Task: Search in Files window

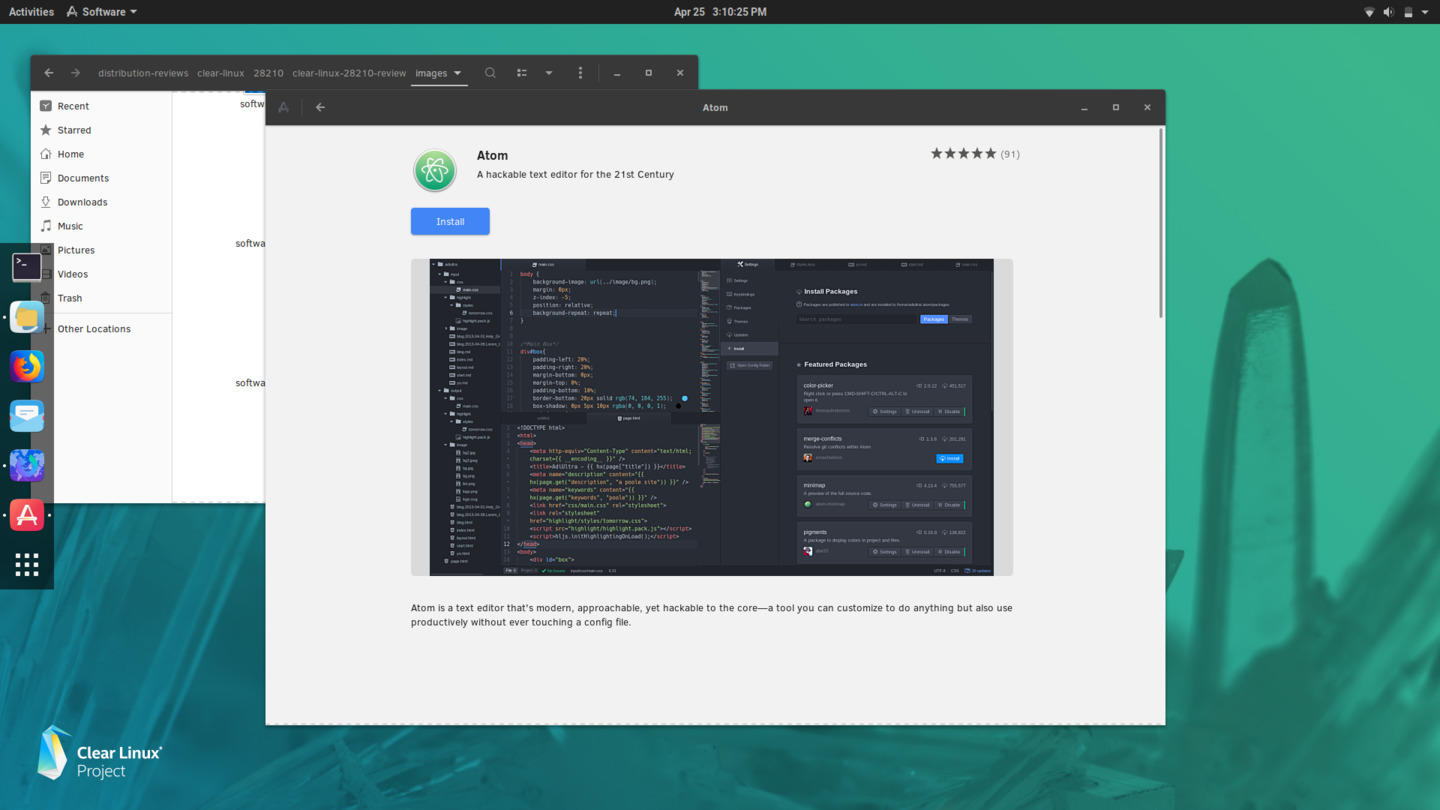Action: (490, 73)
